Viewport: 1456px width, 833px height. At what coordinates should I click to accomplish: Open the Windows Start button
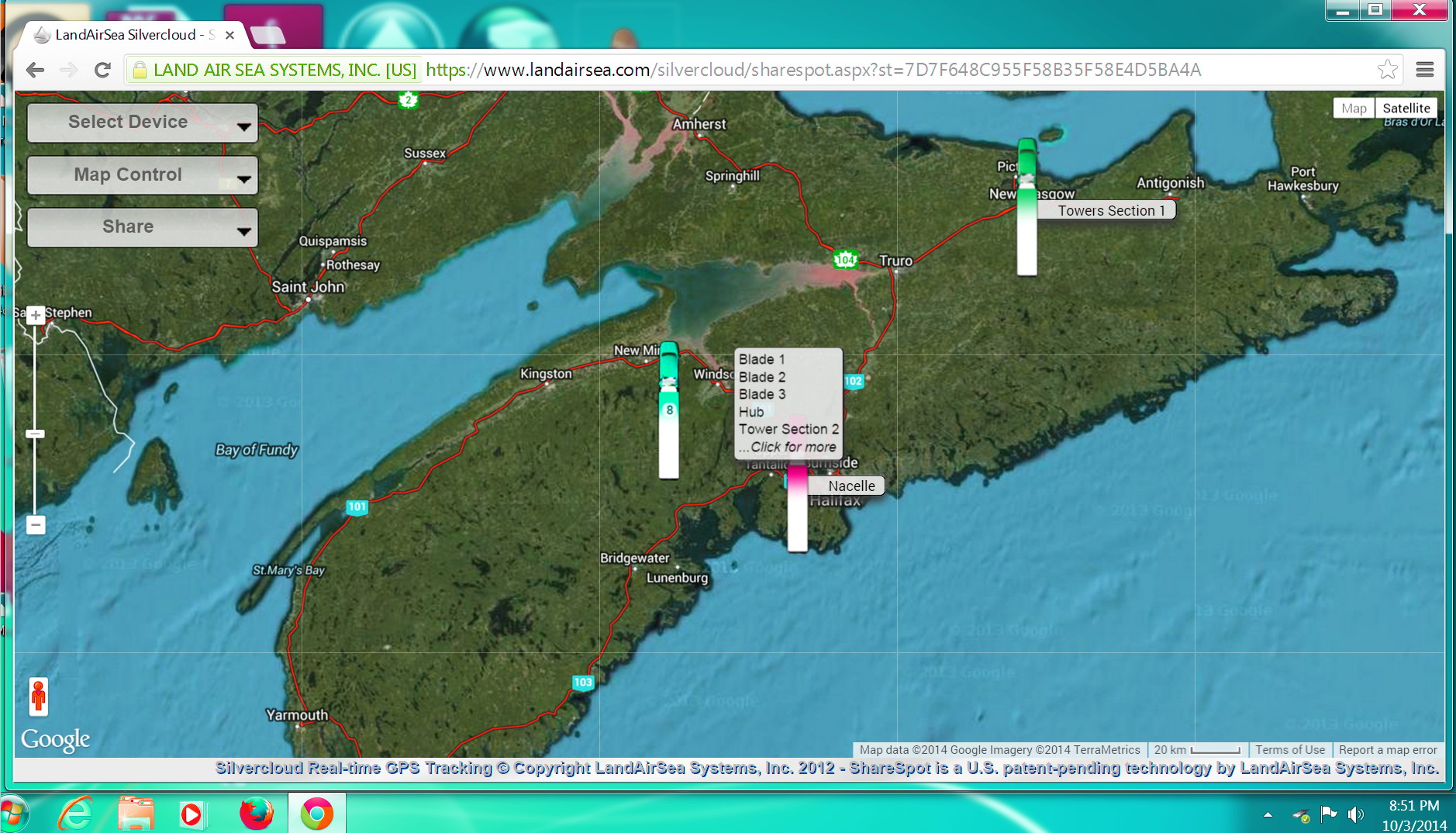coord(13,814)
